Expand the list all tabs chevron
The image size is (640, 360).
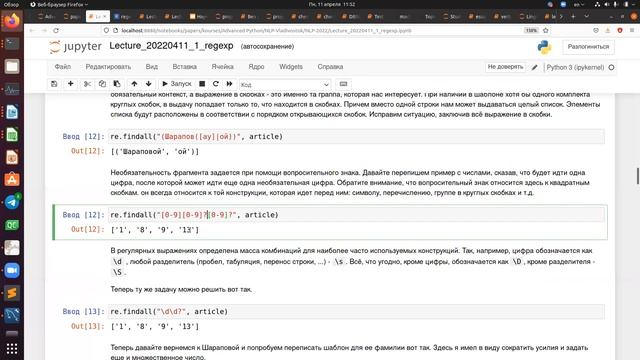587,17
